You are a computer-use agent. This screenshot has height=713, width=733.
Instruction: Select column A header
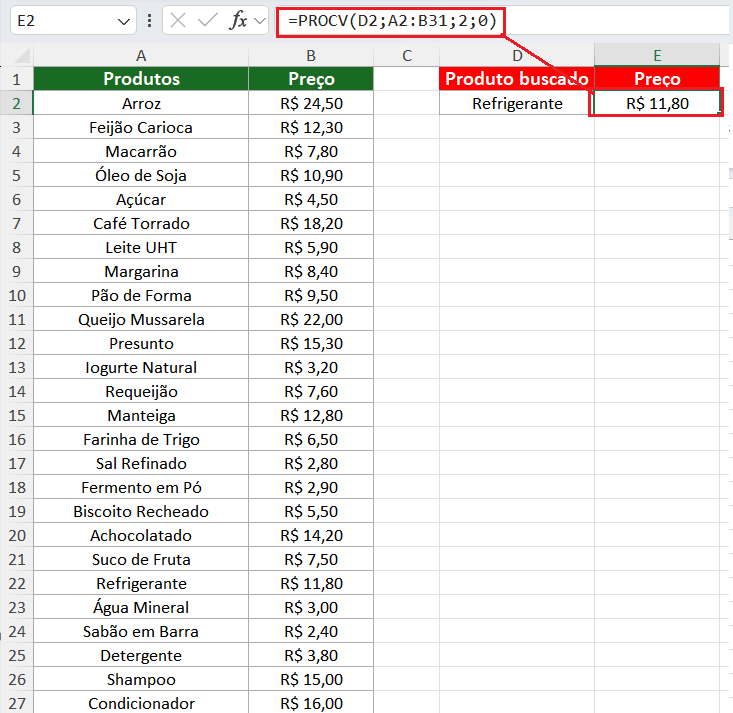click(141, 56)
